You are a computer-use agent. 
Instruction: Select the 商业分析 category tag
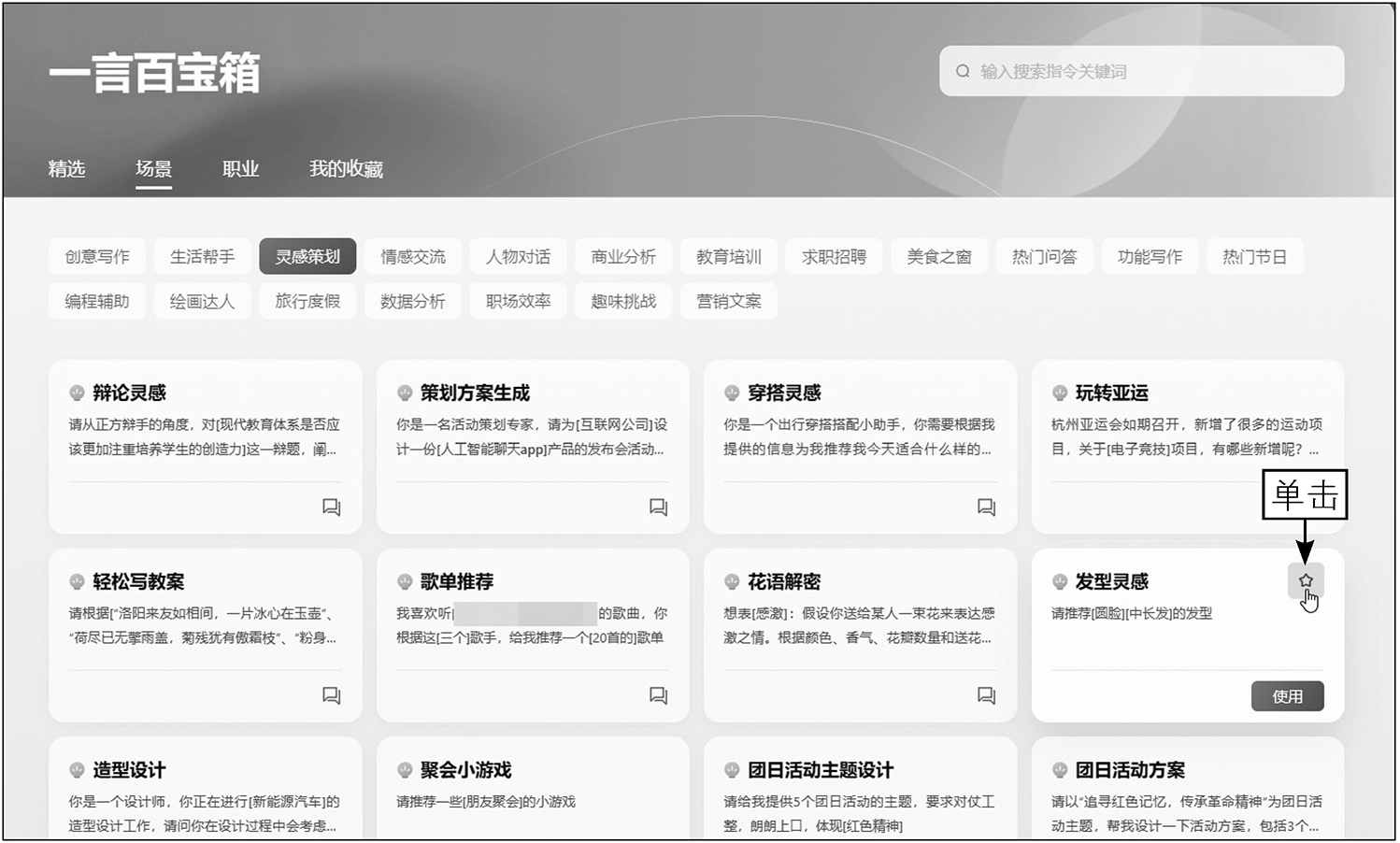tap(623, 256)
